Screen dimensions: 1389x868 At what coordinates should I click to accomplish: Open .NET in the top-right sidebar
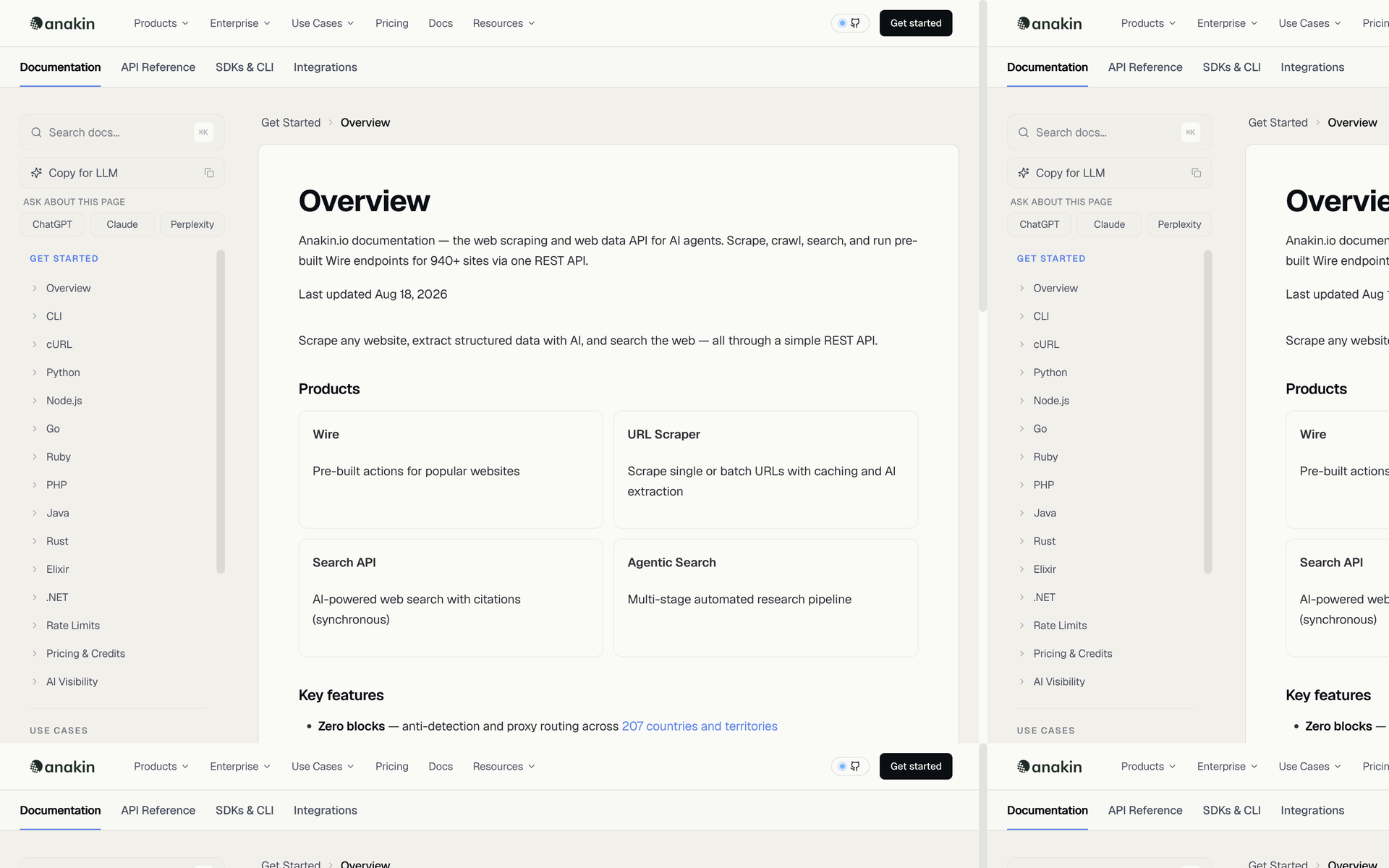coord(1044,597)
